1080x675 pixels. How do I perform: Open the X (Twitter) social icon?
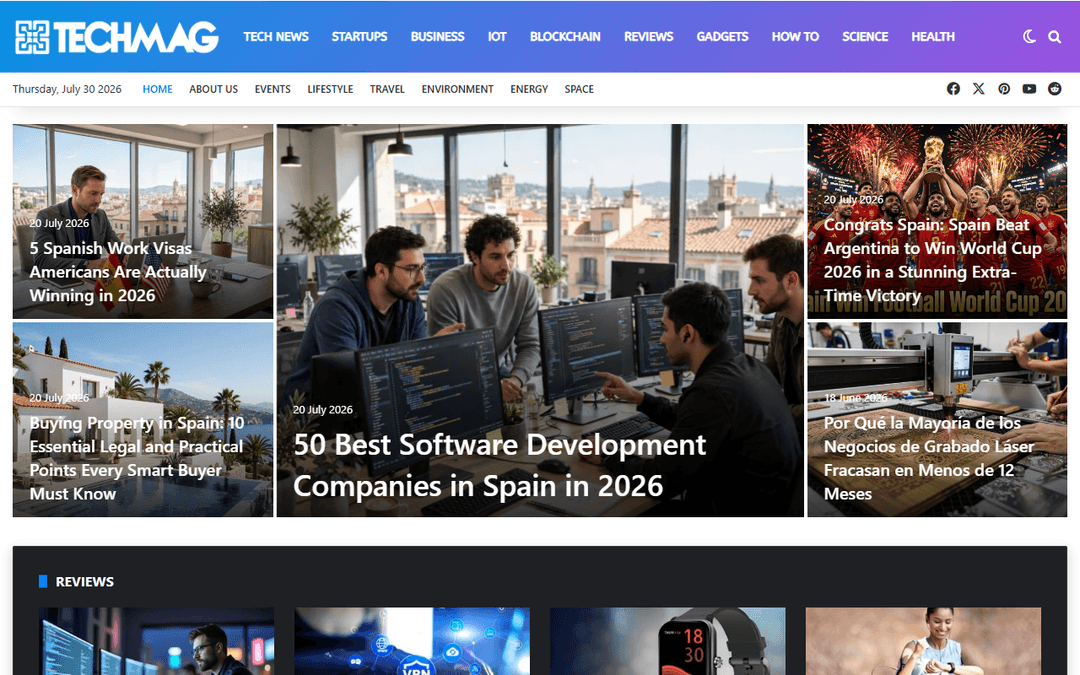(x=979, y=89)
